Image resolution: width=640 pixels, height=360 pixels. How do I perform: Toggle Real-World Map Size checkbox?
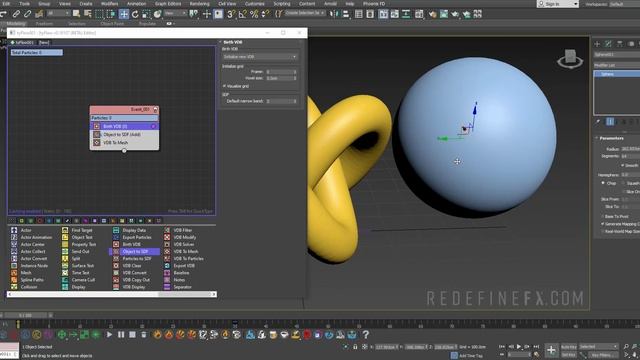[x=603, y=231]
